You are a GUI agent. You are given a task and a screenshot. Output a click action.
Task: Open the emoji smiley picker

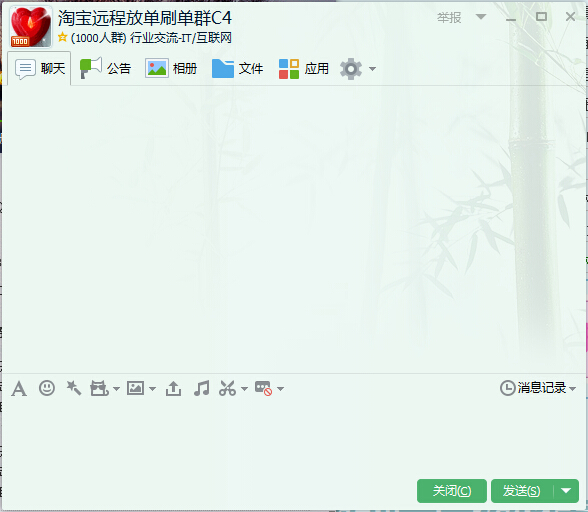click(x=47, y=388)
